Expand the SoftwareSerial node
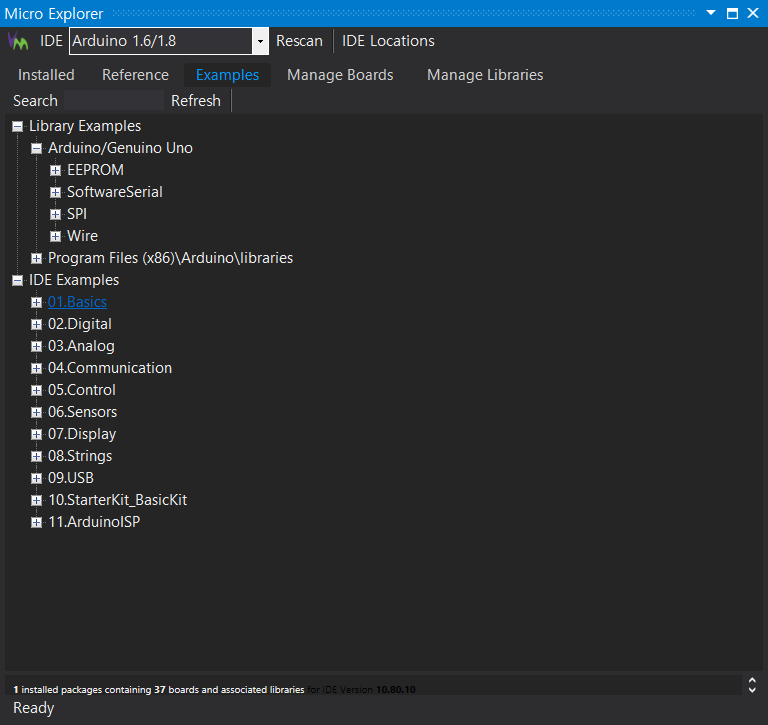Screen dimensions: 768x725 (55, 193)
